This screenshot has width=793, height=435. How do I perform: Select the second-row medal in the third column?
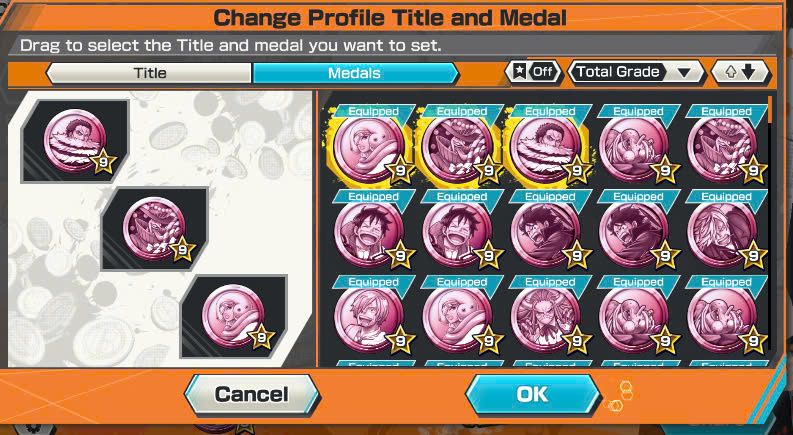click(547, 232)
